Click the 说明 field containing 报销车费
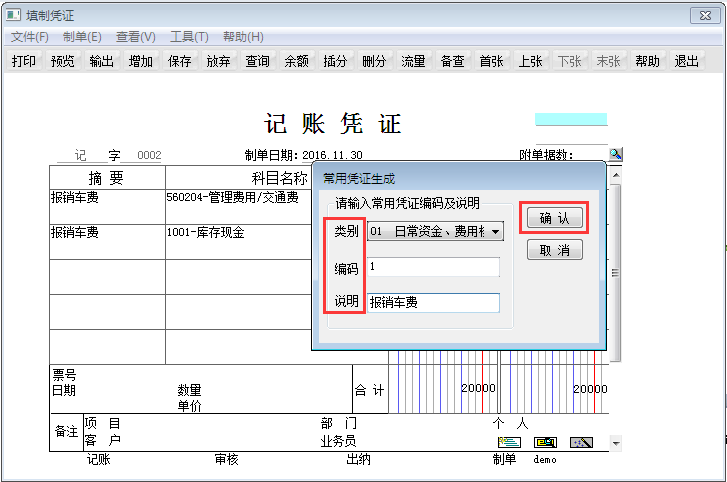This screenshot has width=727, height=482. [432, 302]
